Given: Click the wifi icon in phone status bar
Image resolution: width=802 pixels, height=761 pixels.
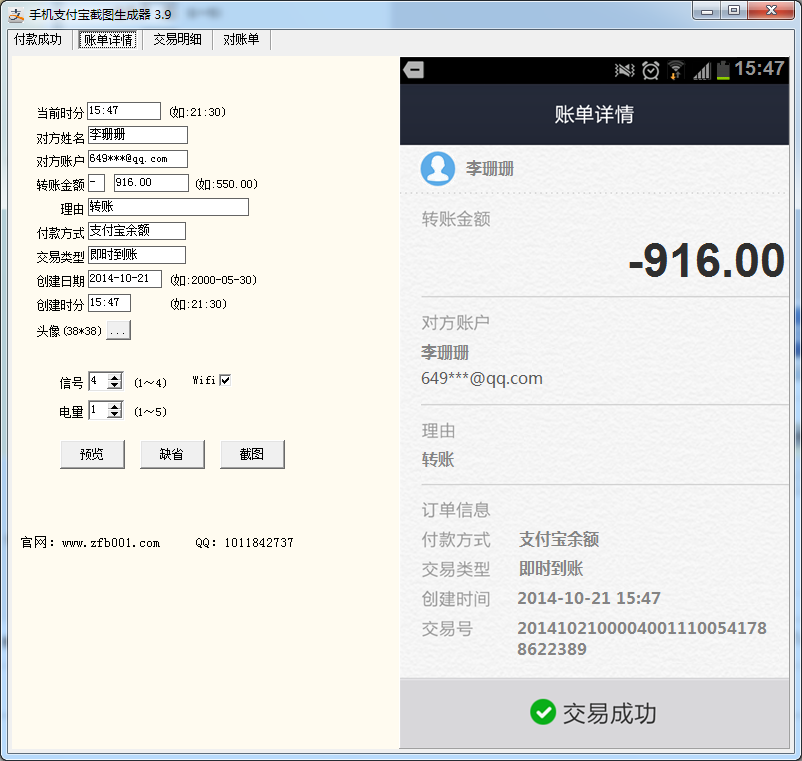Looking at the screenshot, I should [x=676, y=71].
